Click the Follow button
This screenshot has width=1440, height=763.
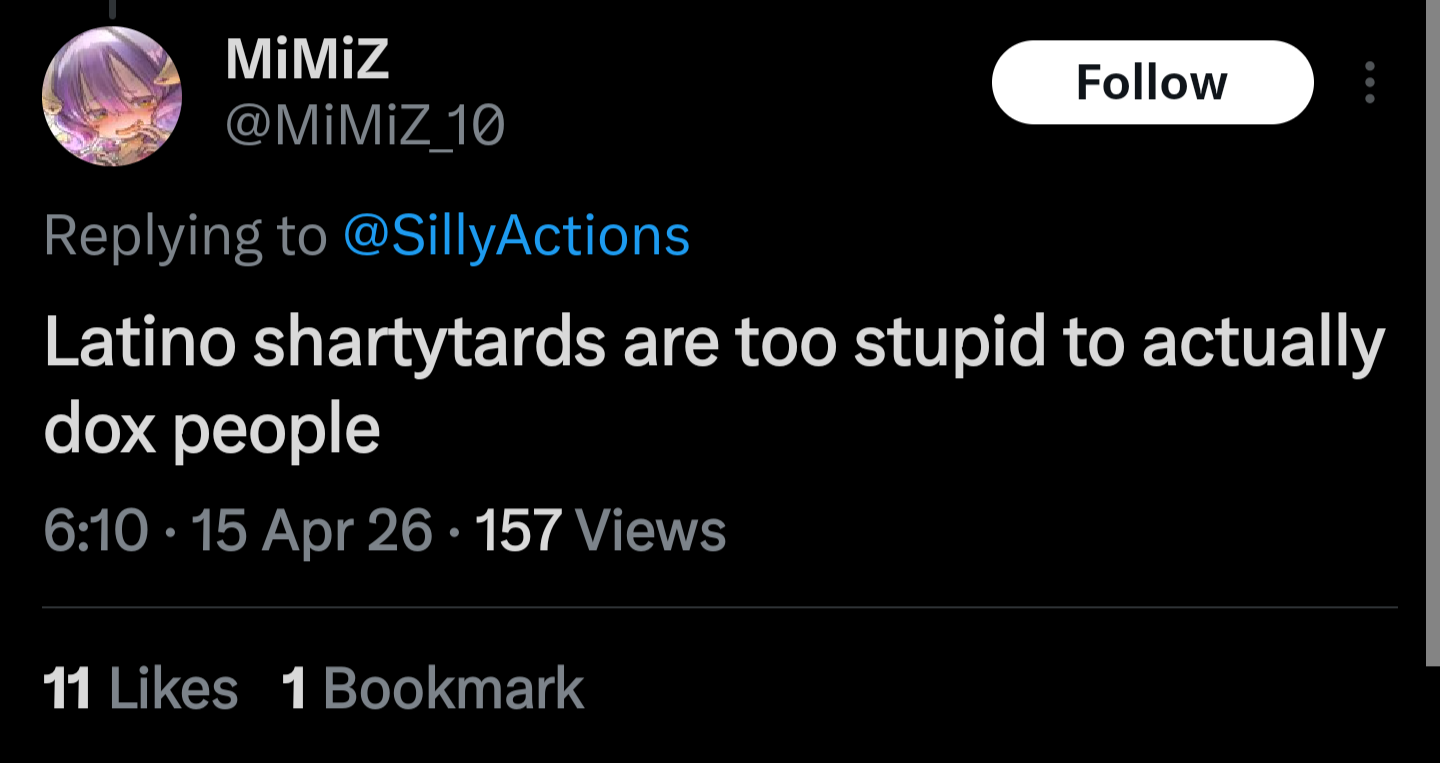(1152, 82)
